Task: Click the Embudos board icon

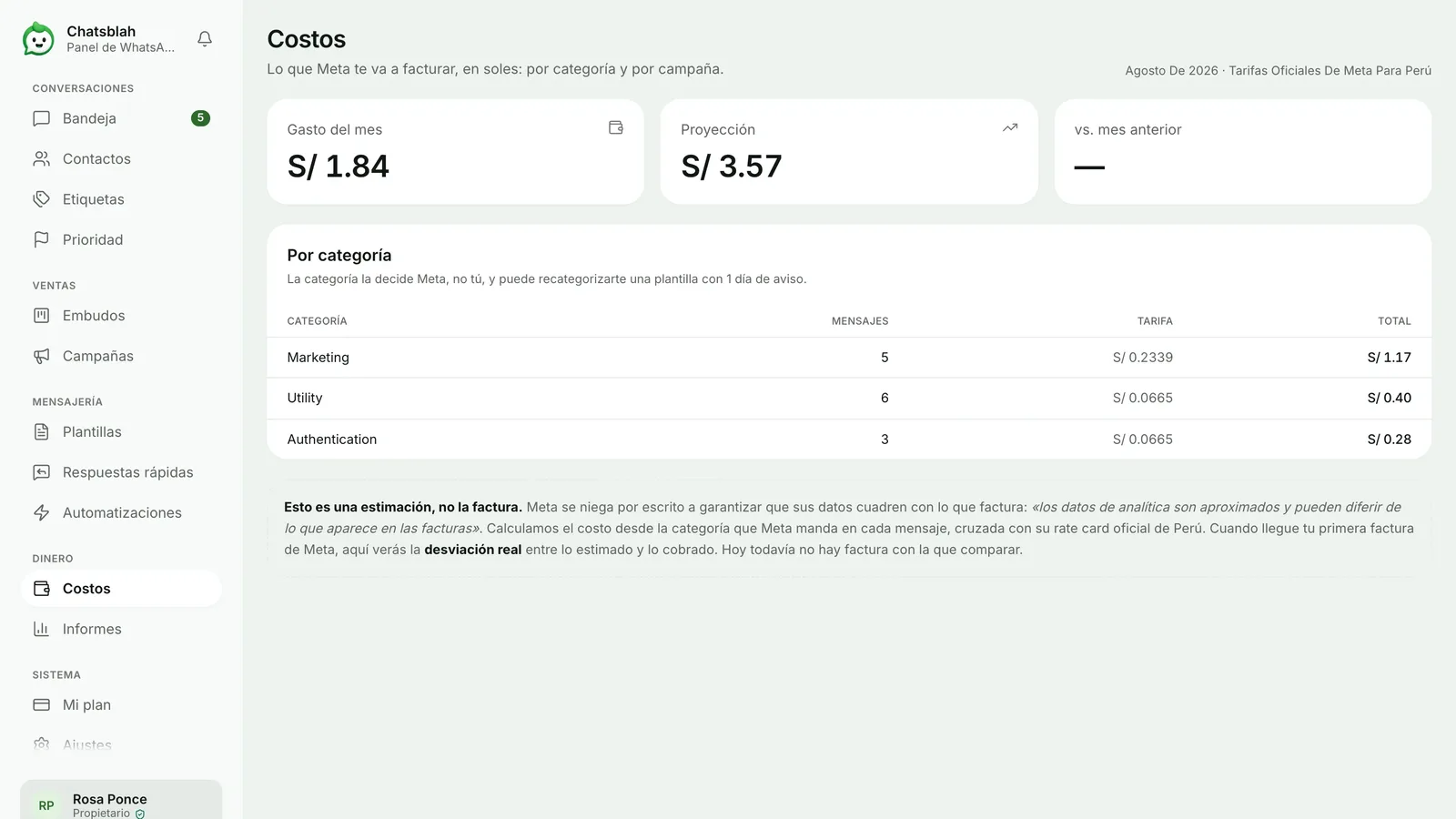Action: click(x=42, y=316)
